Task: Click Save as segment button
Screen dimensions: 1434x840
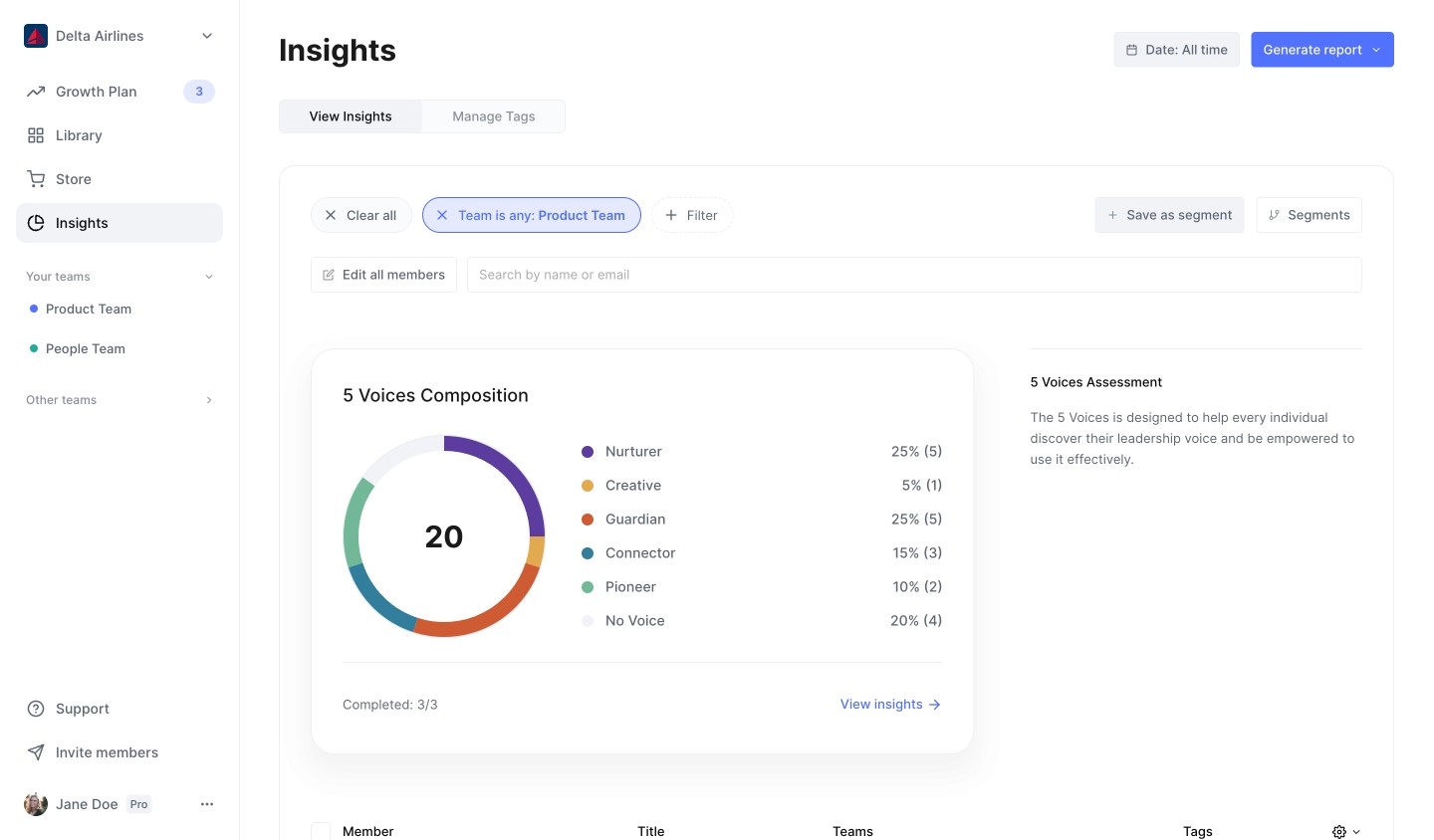Action: 1169,215
